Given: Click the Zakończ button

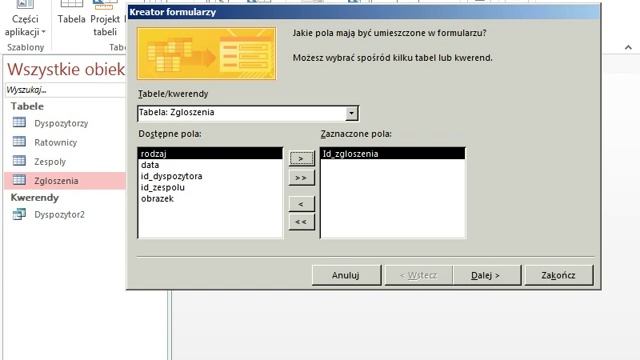Looking at the screenshot, I should pos(559,276).
